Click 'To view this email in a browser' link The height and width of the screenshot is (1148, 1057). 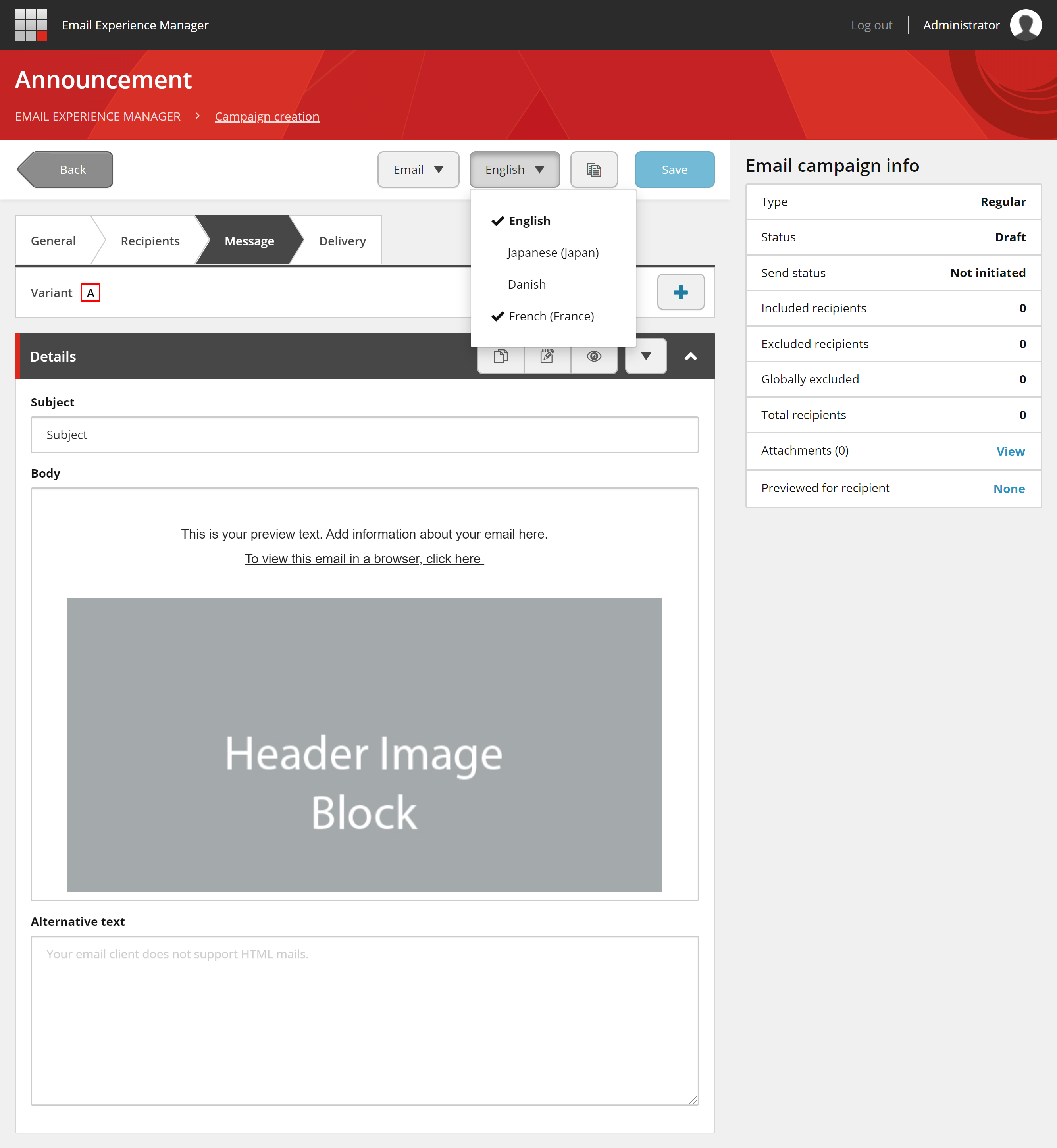tap(364, 558)
